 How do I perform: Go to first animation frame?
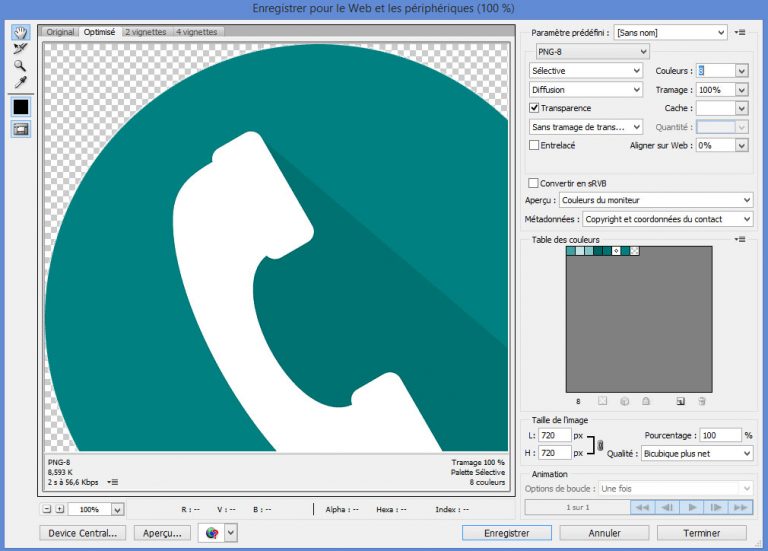642,507
